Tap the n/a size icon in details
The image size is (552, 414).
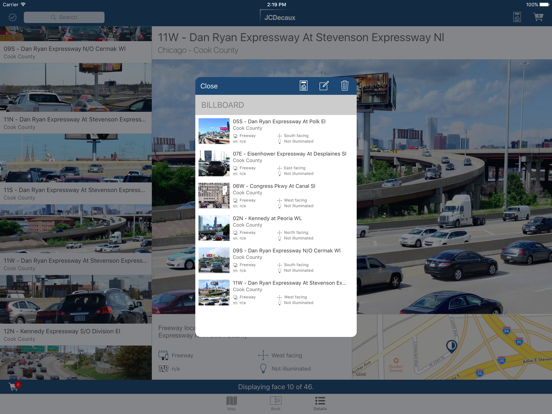[x=163, y=369]
